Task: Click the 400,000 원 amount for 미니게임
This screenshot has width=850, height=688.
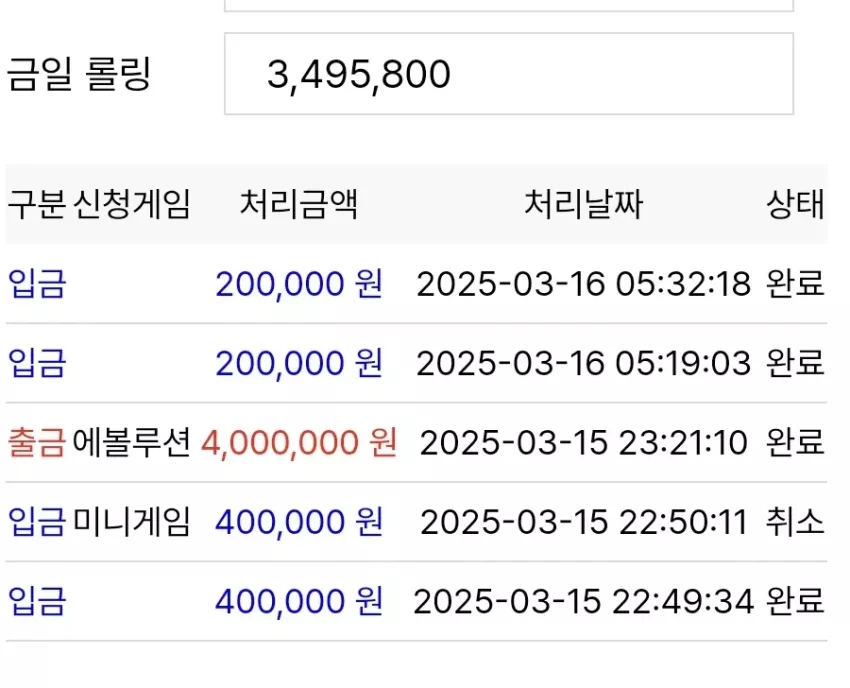Action: [x=299, y=522]
